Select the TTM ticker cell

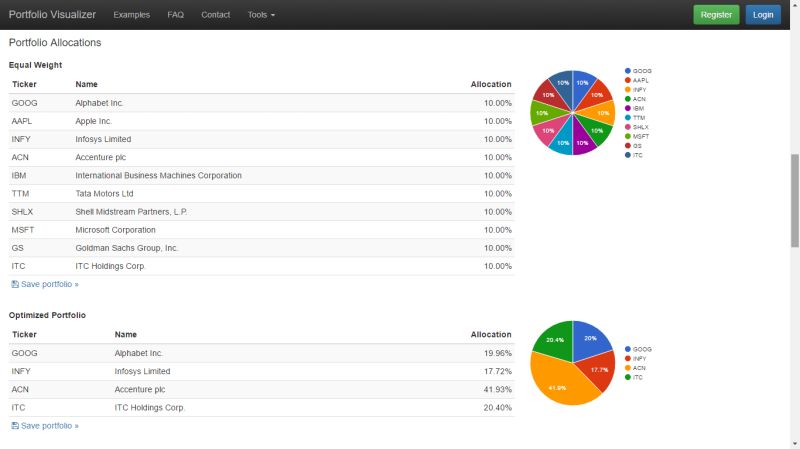coord(20,194)
